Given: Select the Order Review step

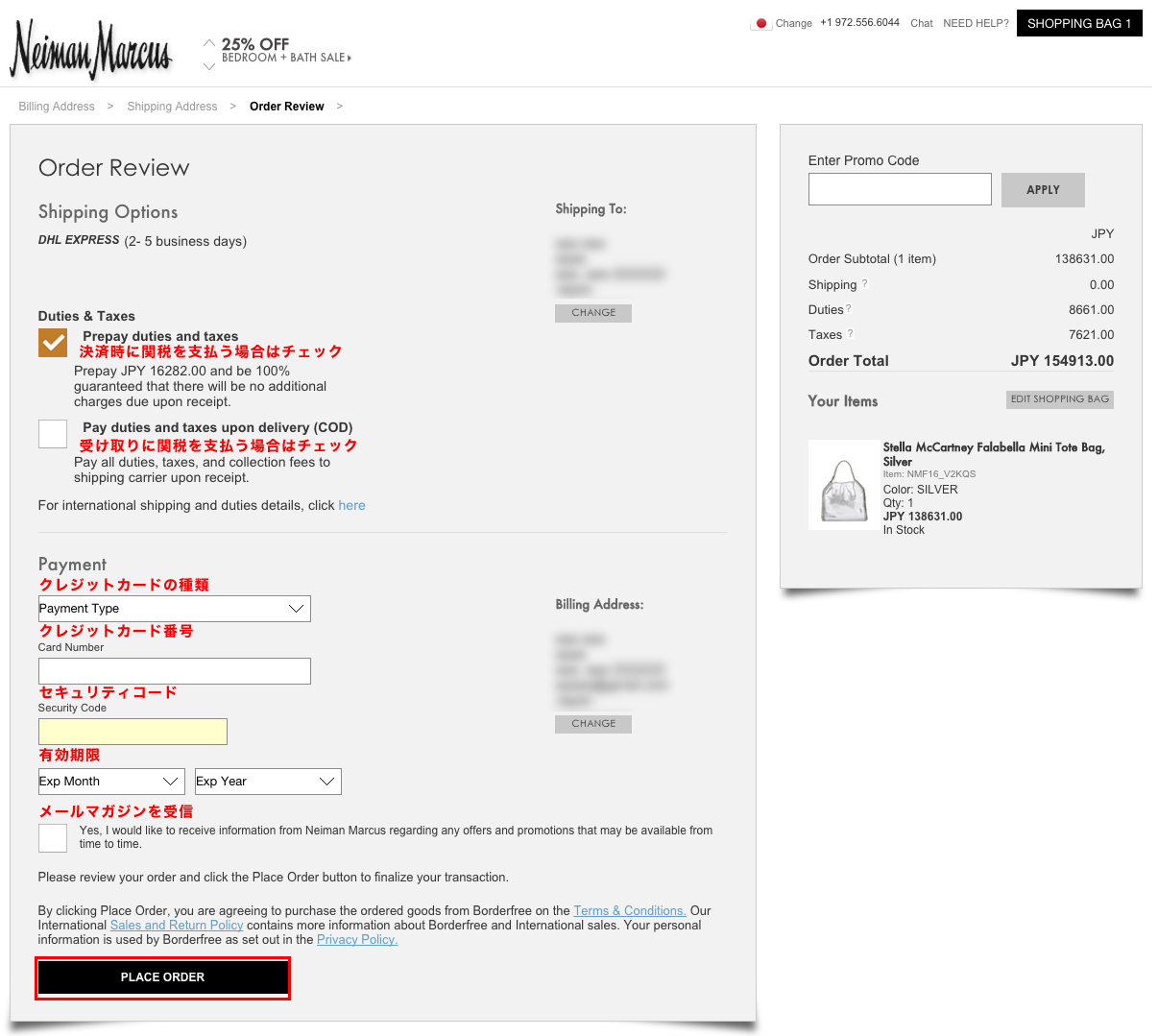Looking at the screenshot, I should (287, 107).
